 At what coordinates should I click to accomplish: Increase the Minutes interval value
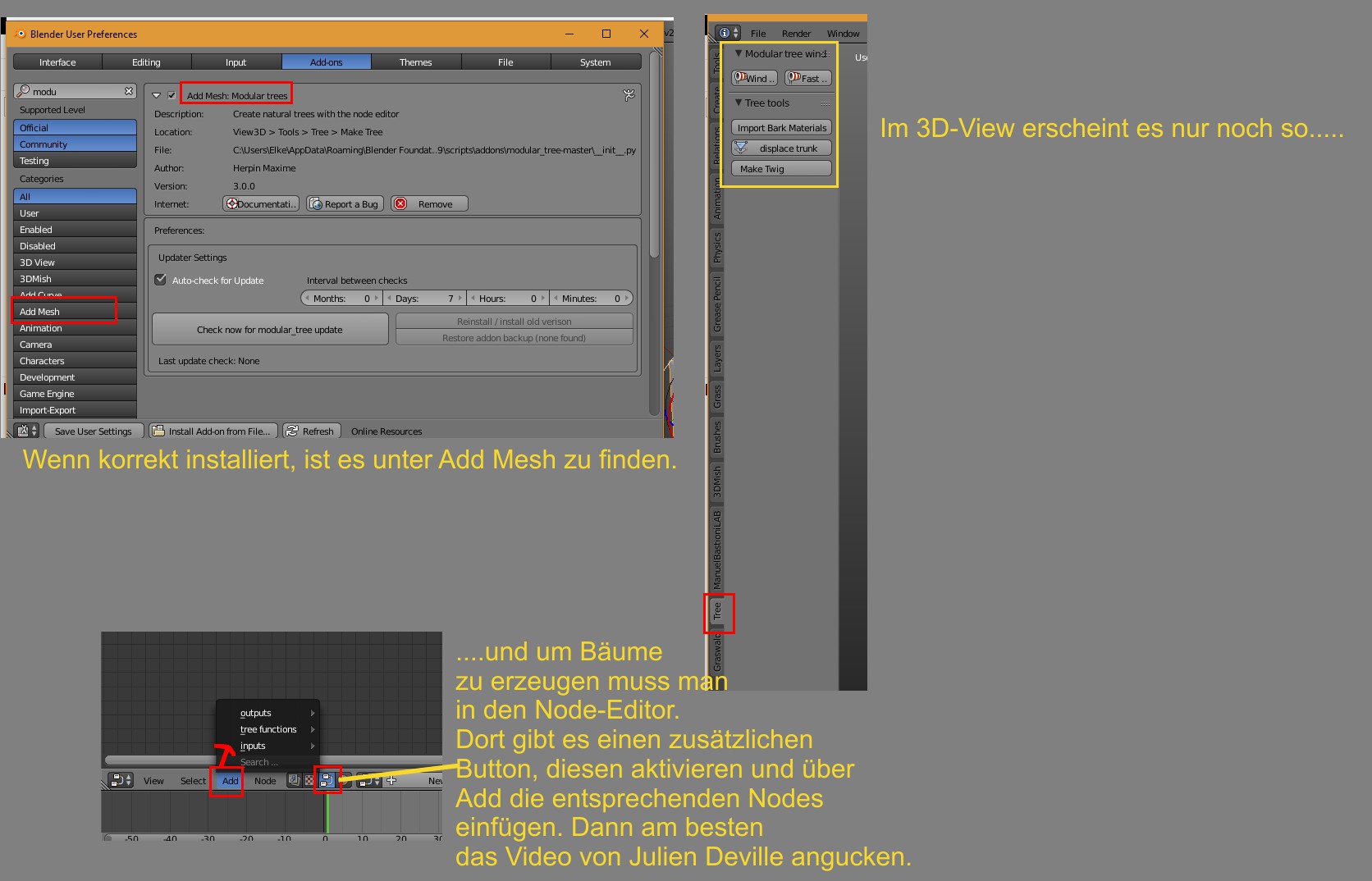(x=628, y=298)
